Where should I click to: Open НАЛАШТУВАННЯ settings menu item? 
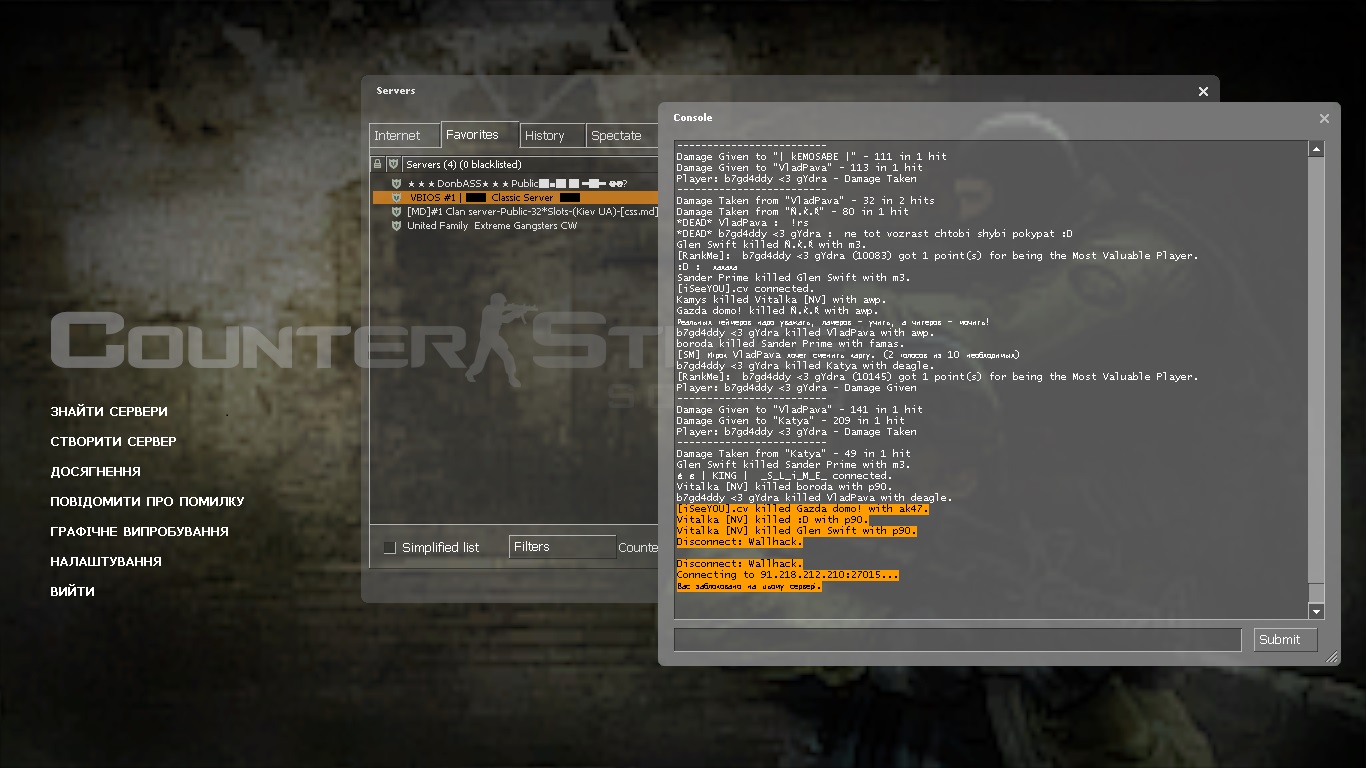coord(106,561)
